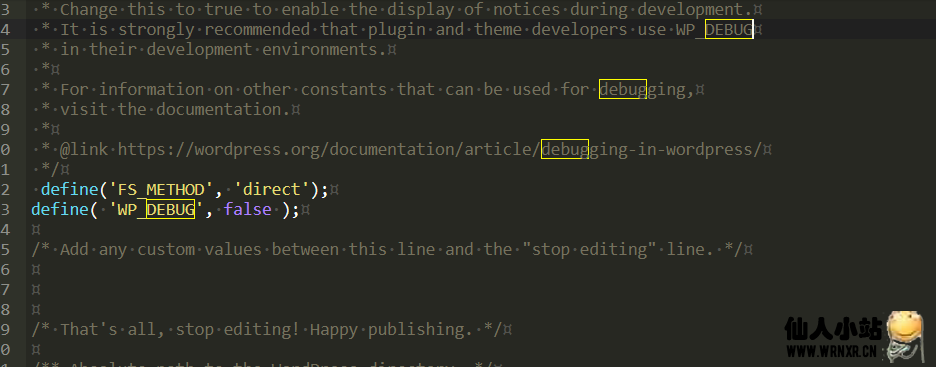
Task: Click WP_DEBUG at end of 'strongly recommended' comment
Action: coord(714,29)
